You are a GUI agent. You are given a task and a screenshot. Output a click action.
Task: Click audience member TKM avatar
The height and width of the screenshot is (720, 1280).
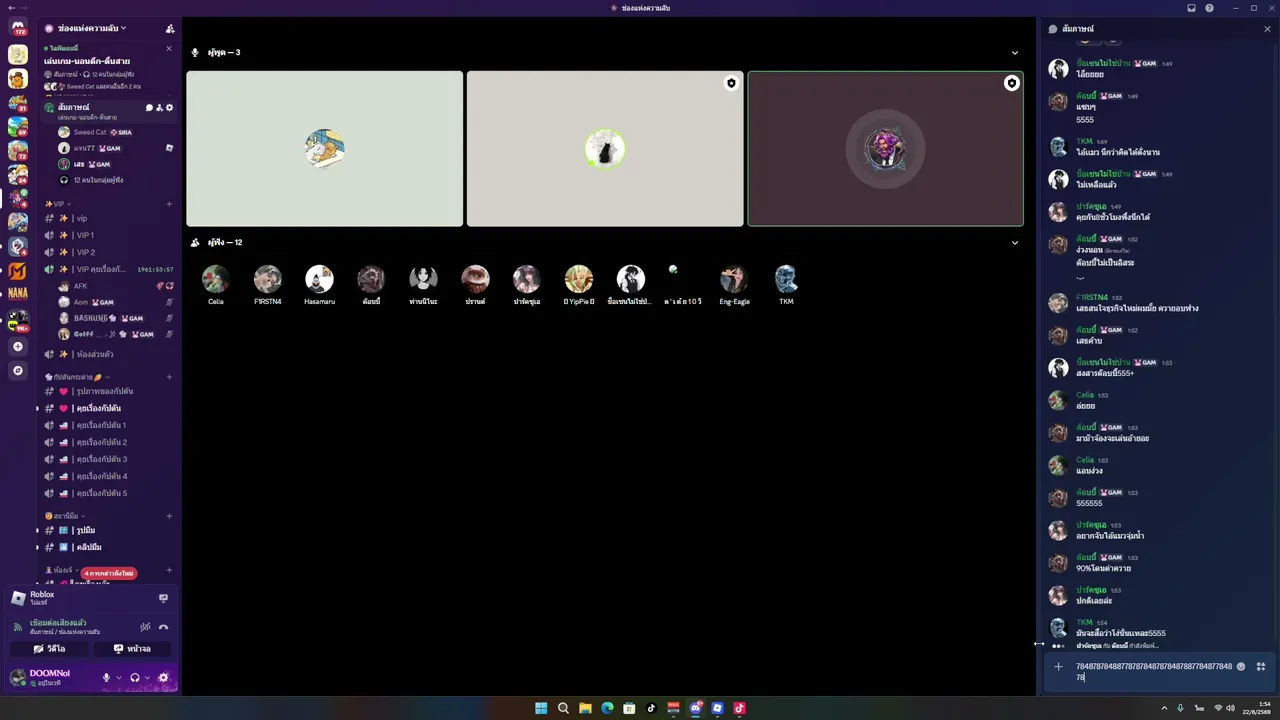click(786, 279)
